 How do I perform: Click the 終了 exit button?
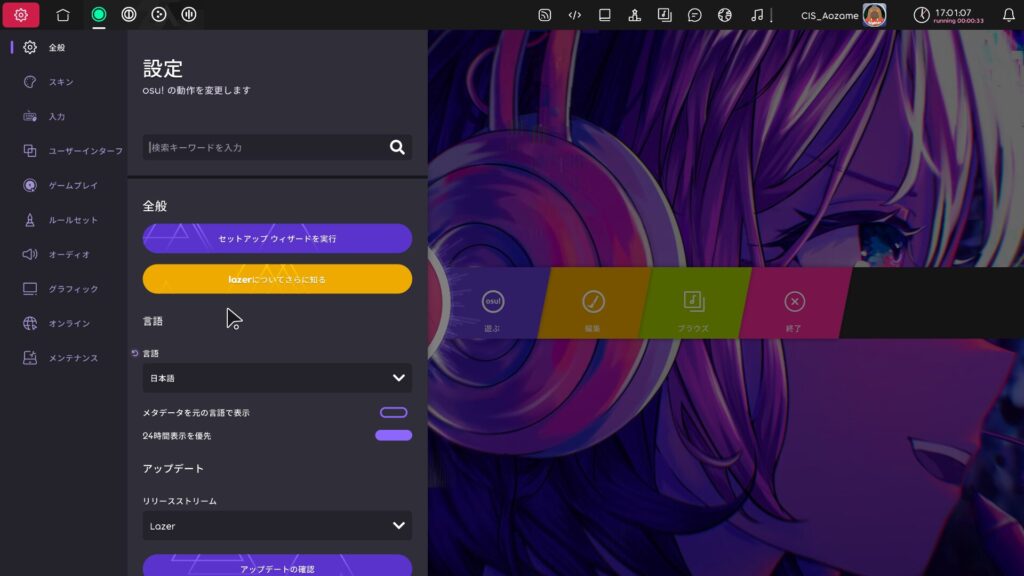(795, 303)
